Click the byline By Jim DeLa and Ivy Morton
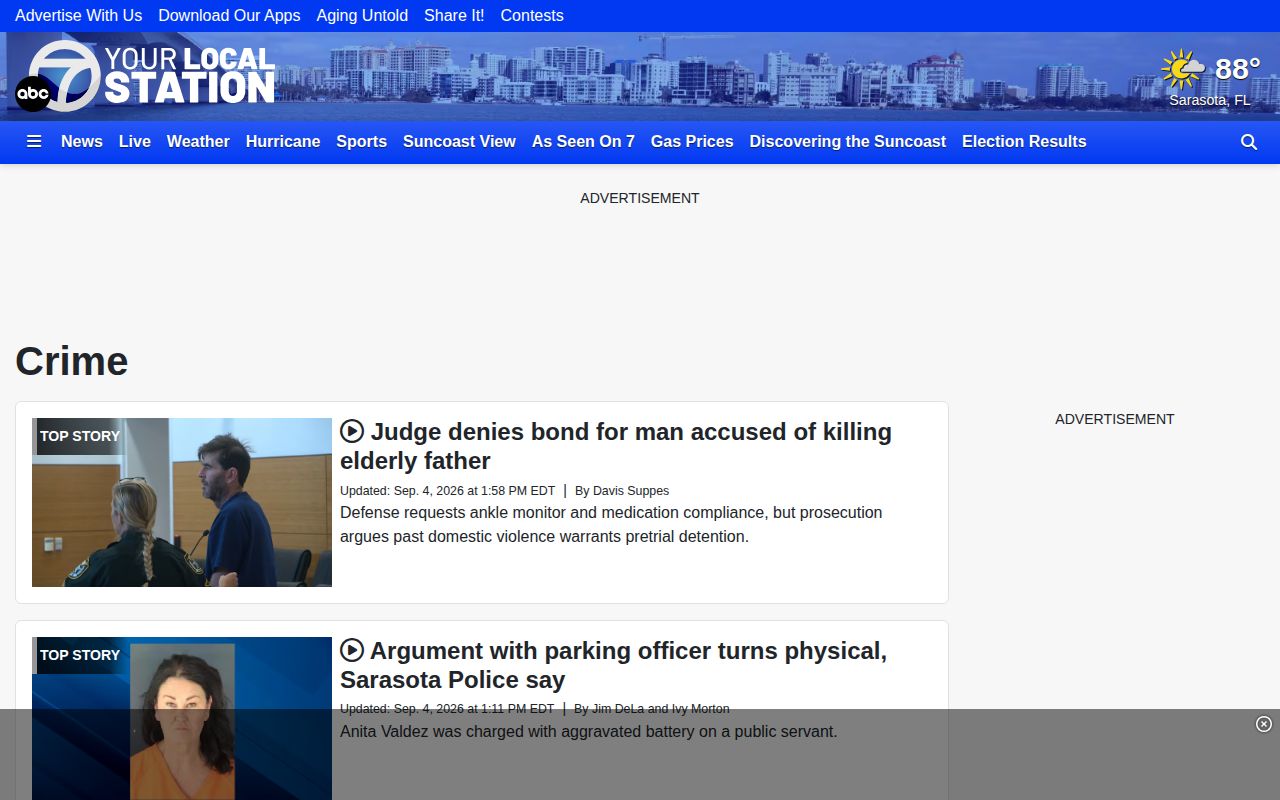The width and height of the screenshot is (1280, 800). [652, 709]
